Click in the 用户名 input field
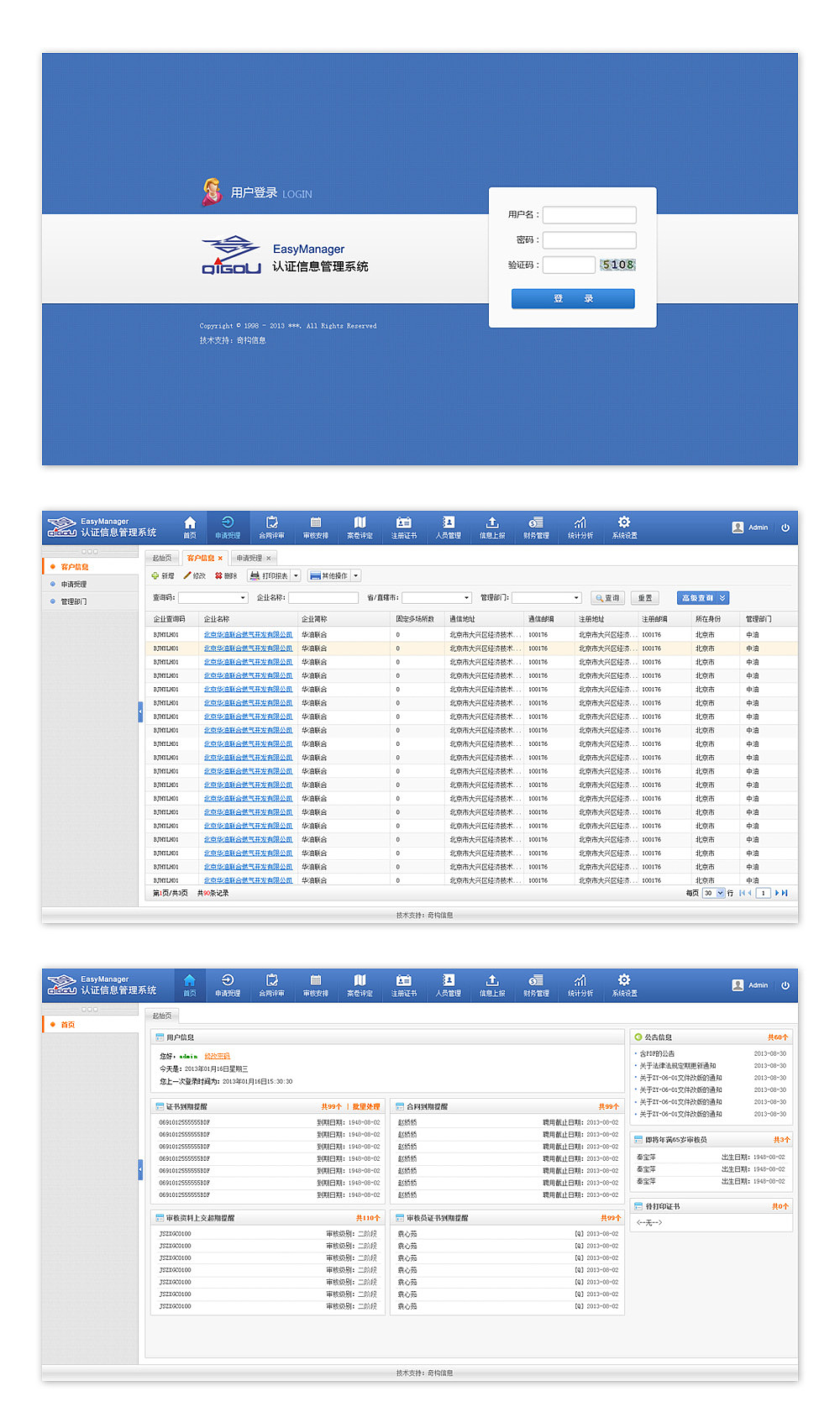The width and height of the screenshot is (840, 1428). 590,215
